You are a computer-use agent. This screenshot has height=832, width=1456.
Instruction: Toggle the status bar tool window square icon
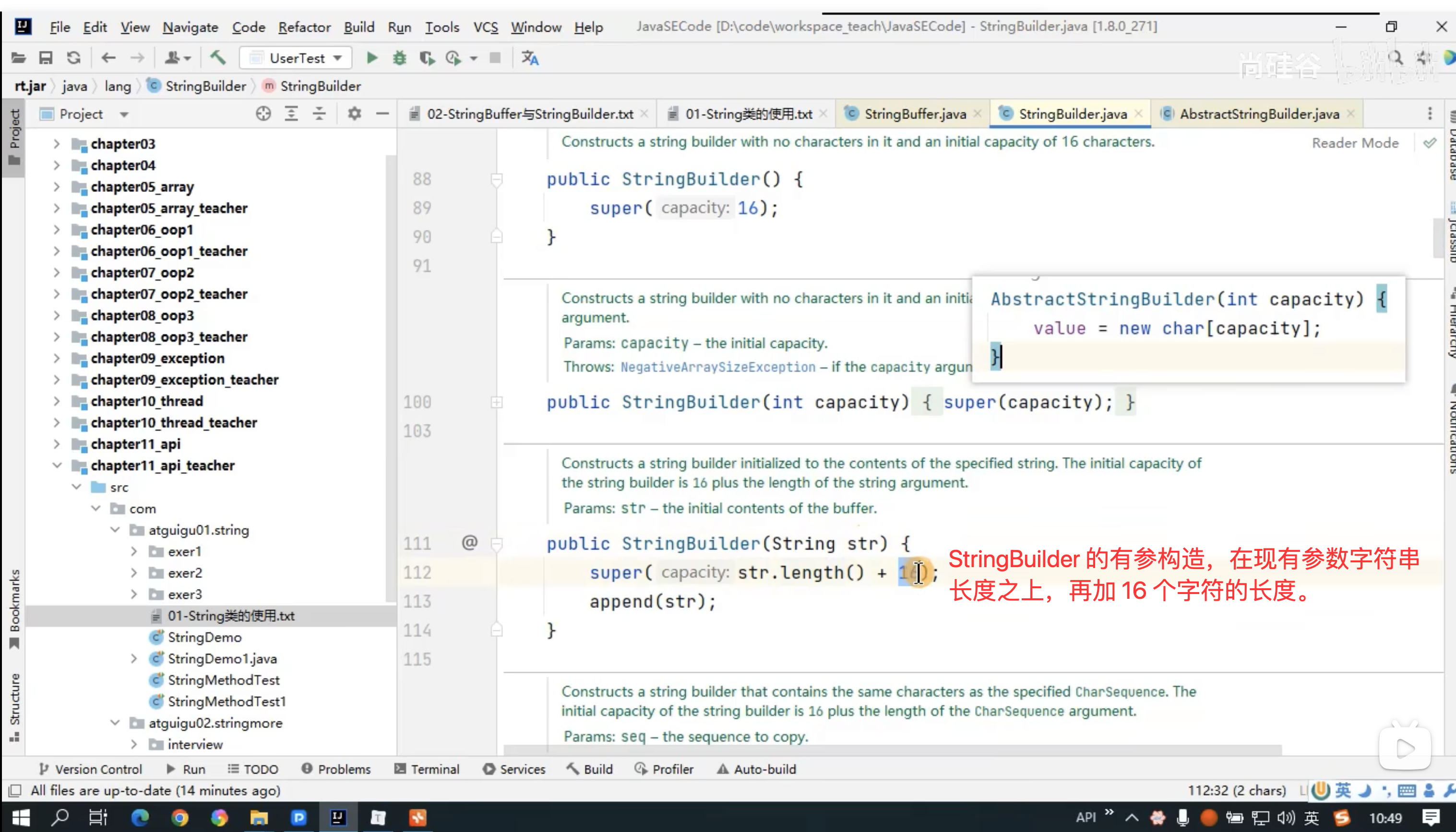[x=15, y=791]
